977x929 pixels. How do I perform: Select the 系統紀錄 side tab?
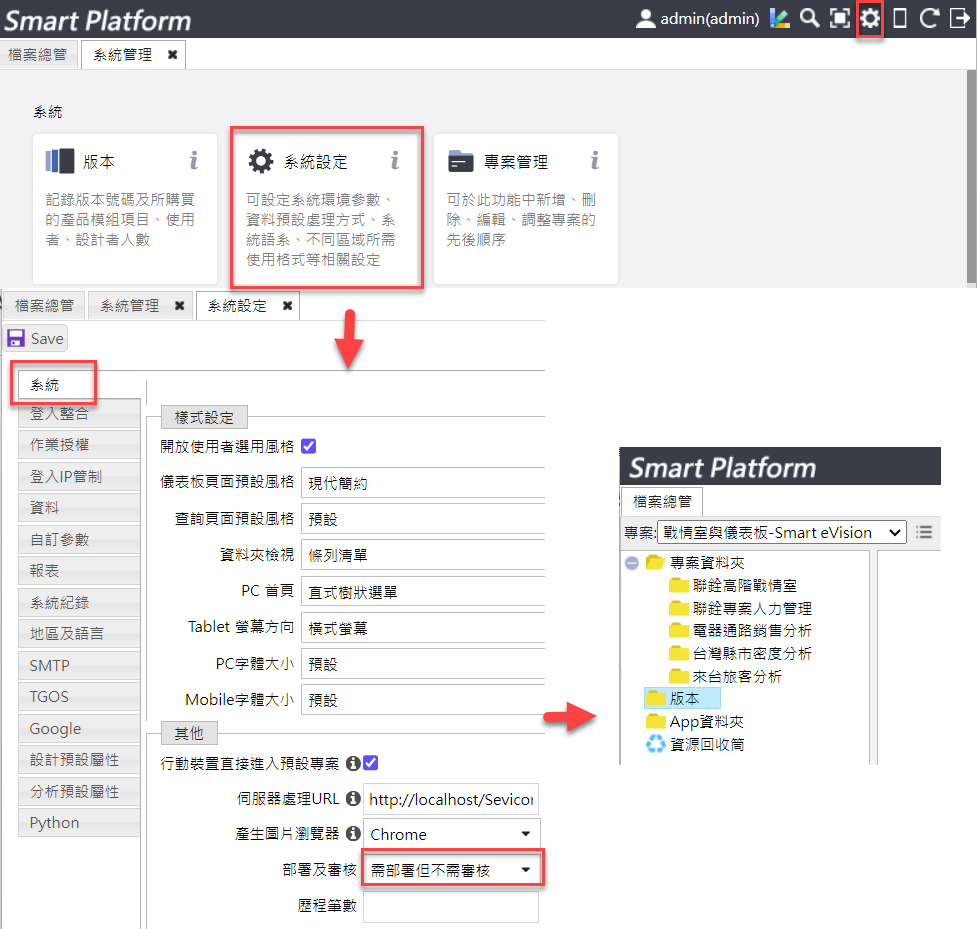pos(79,603)
